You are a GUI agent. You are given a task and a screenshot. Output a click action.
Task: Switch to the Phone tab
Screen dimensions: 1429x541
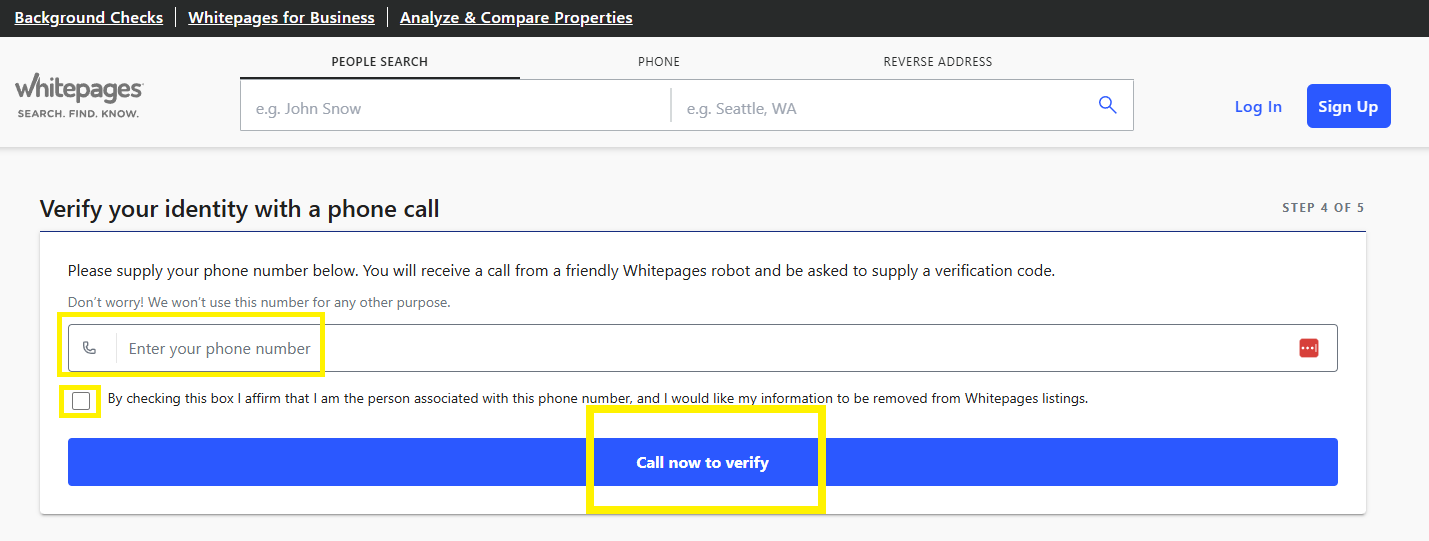click(659, 62)
